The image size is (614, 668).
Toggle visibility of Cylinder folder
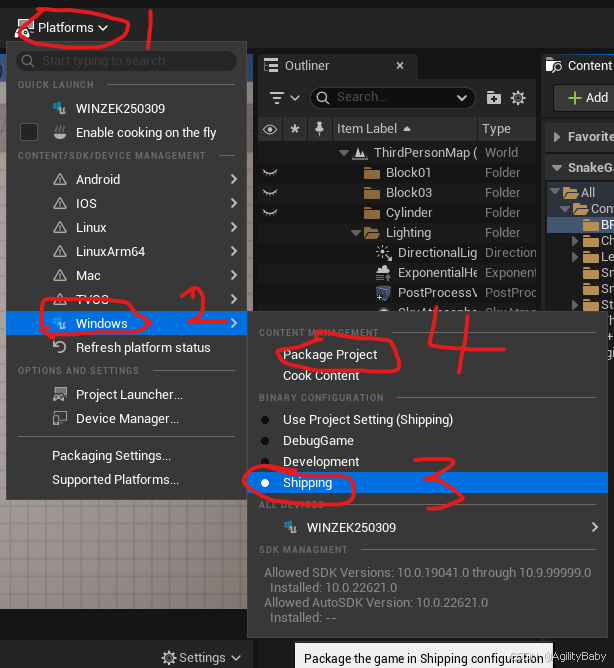tap(270, 213)
